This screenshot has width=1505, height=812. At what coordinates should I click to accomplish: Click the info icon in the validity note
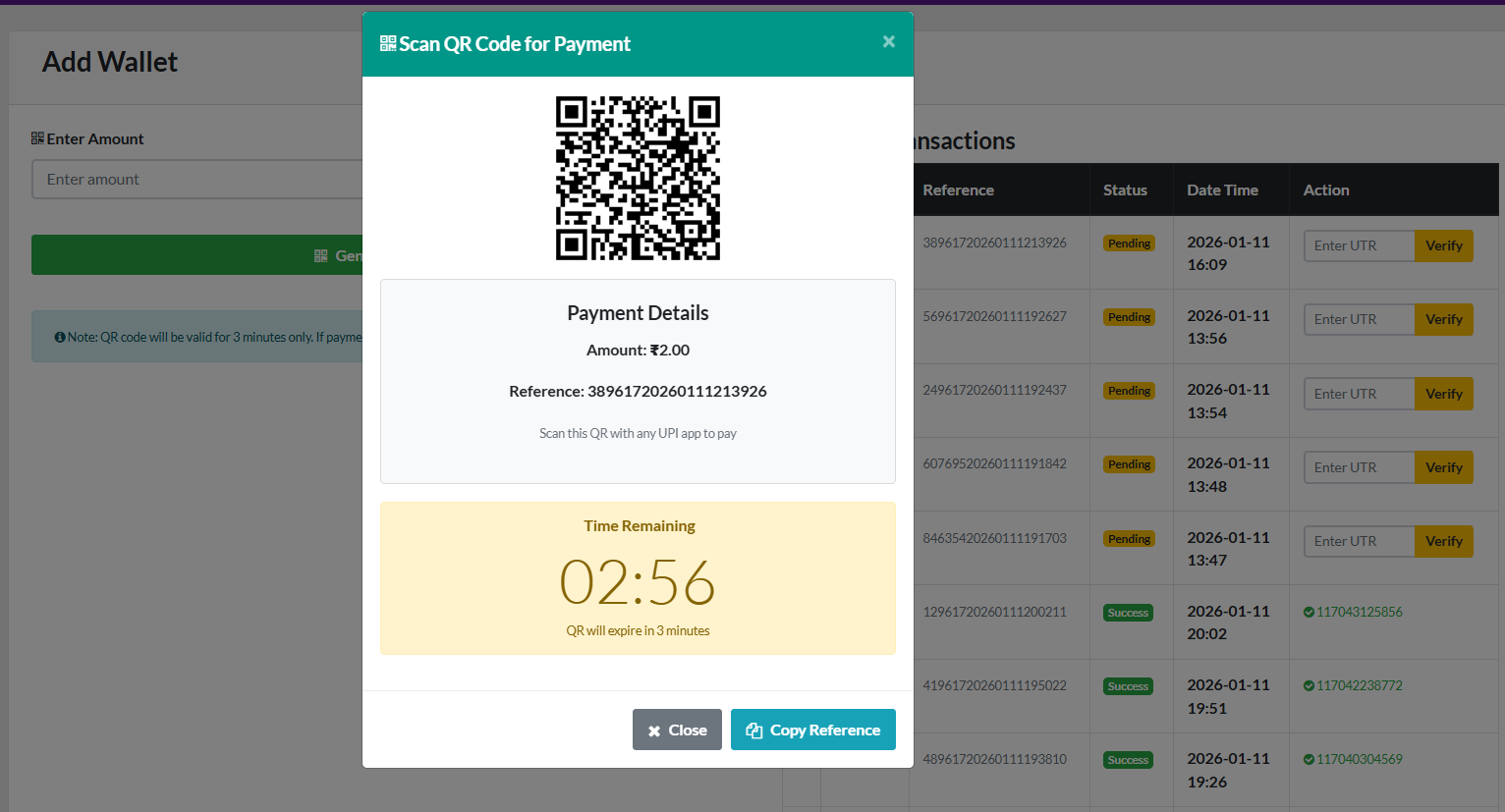60,337
